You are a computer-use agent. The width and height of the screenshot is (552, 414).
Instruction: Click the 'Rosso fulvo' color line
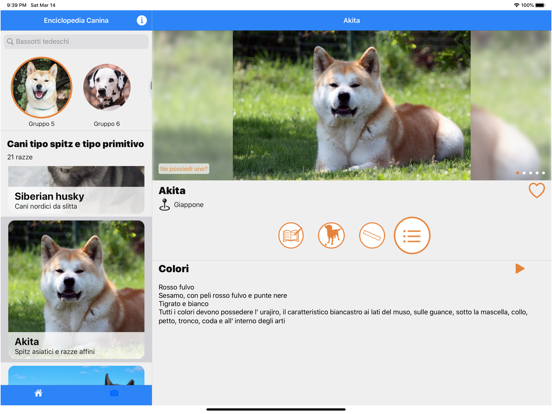point(176,287)
